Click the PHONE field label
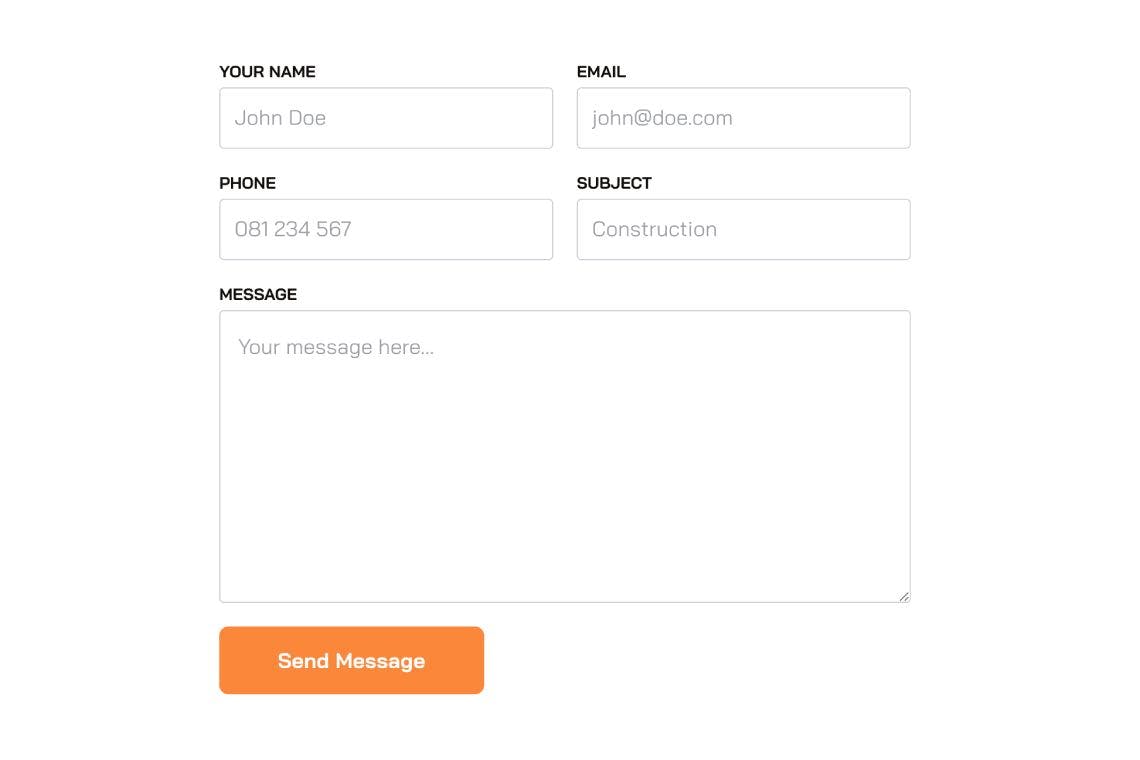The image size is (1140, 760). click(x=247, y=183)
